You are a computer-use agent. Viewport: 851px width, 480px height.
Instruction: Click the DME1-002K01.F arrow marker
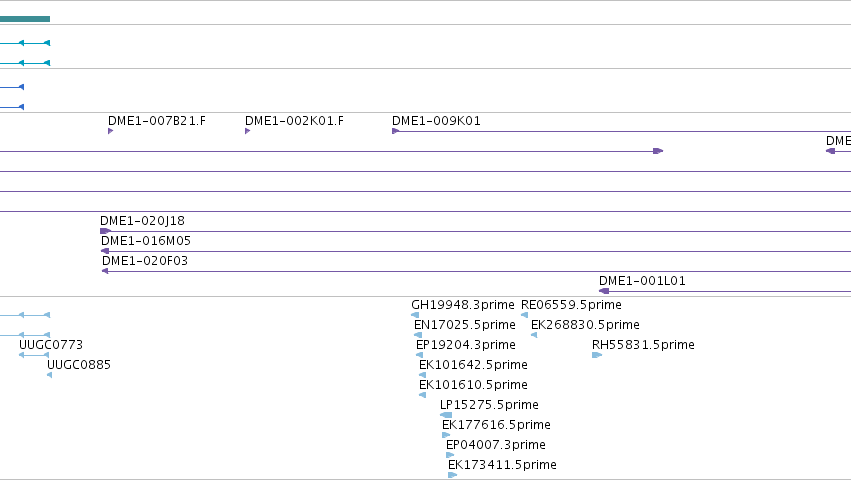click(247, 131)
